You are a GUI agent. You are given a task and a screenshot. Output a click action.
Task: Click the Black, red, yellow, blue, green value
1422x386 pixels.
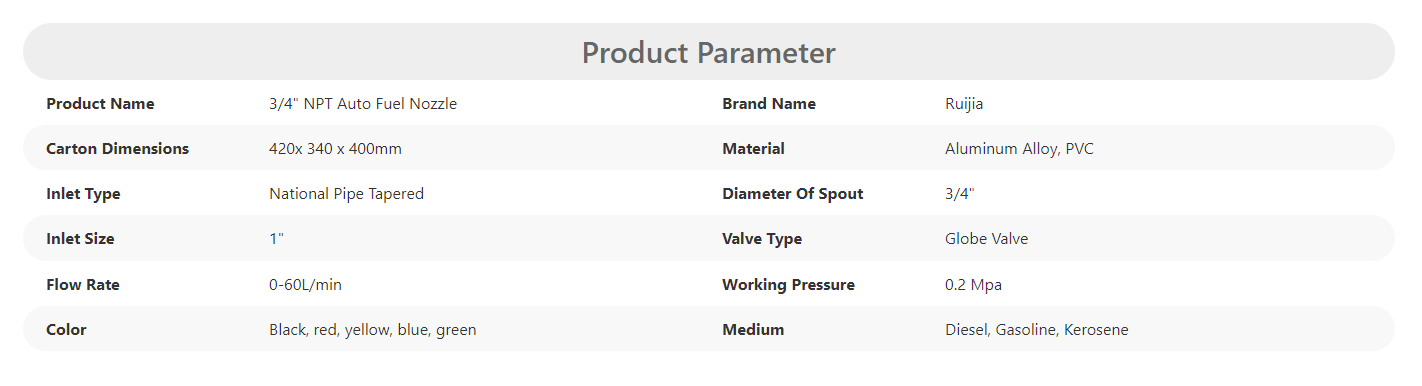click(372, 330)
